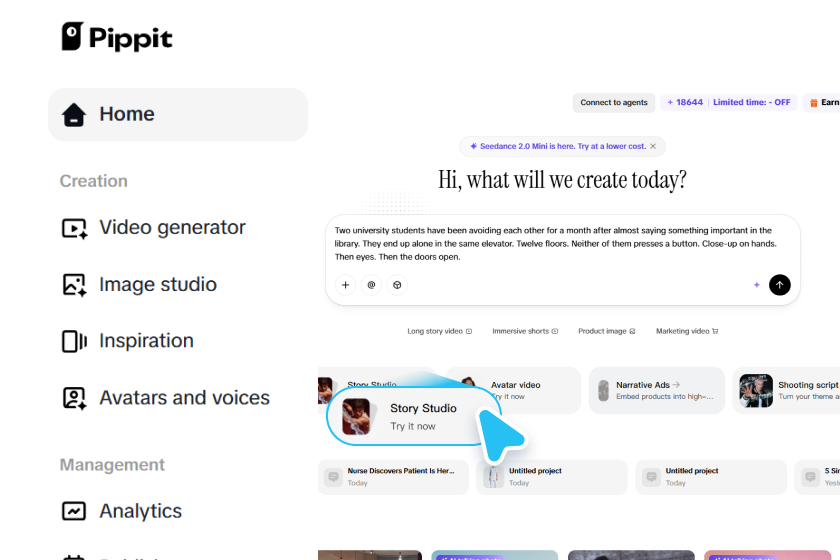Dismiss the Seedance announcement banner
Viewport: 840px width, 560px height.
(653, 146)
